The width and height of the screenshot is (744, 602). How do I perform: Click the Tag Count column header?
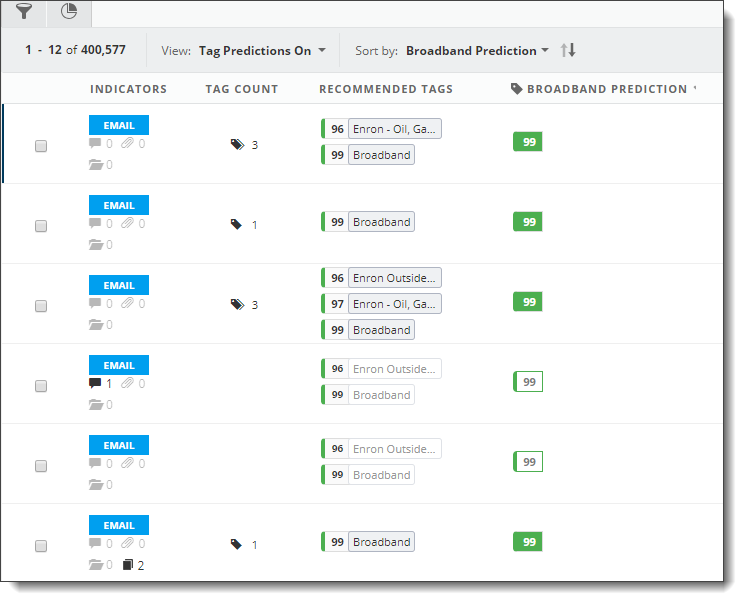click(x=242, y=89)
